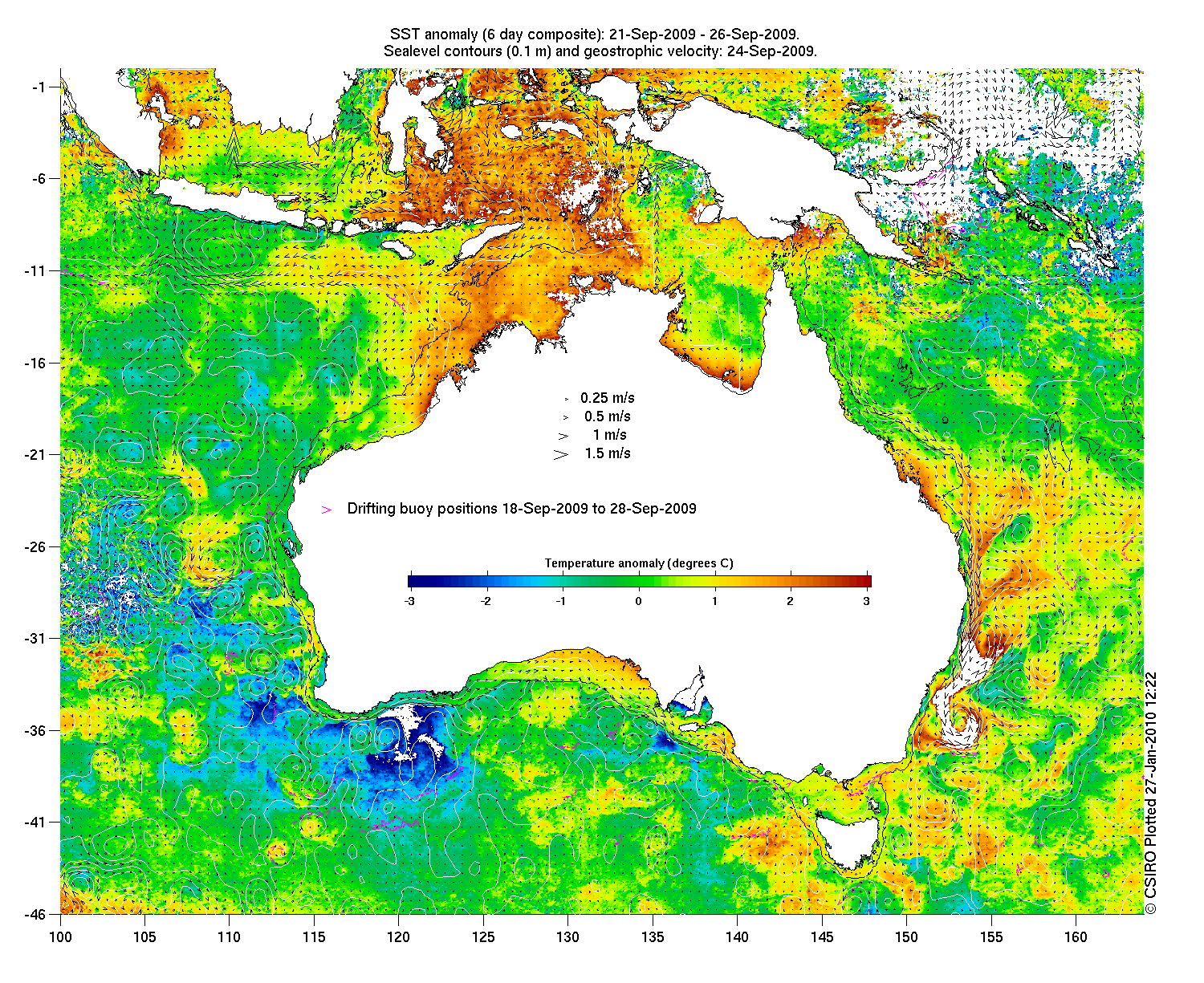Click the CSIRO Plotted 27-Jan-2010 vertical credit

coord(1150,793)
